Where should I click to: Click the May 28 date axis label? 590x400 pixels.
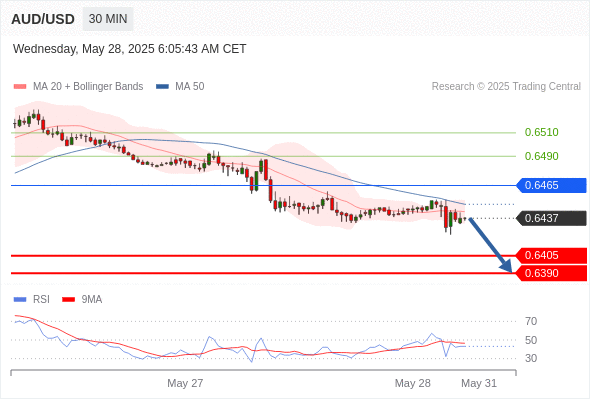pos(412,383)
